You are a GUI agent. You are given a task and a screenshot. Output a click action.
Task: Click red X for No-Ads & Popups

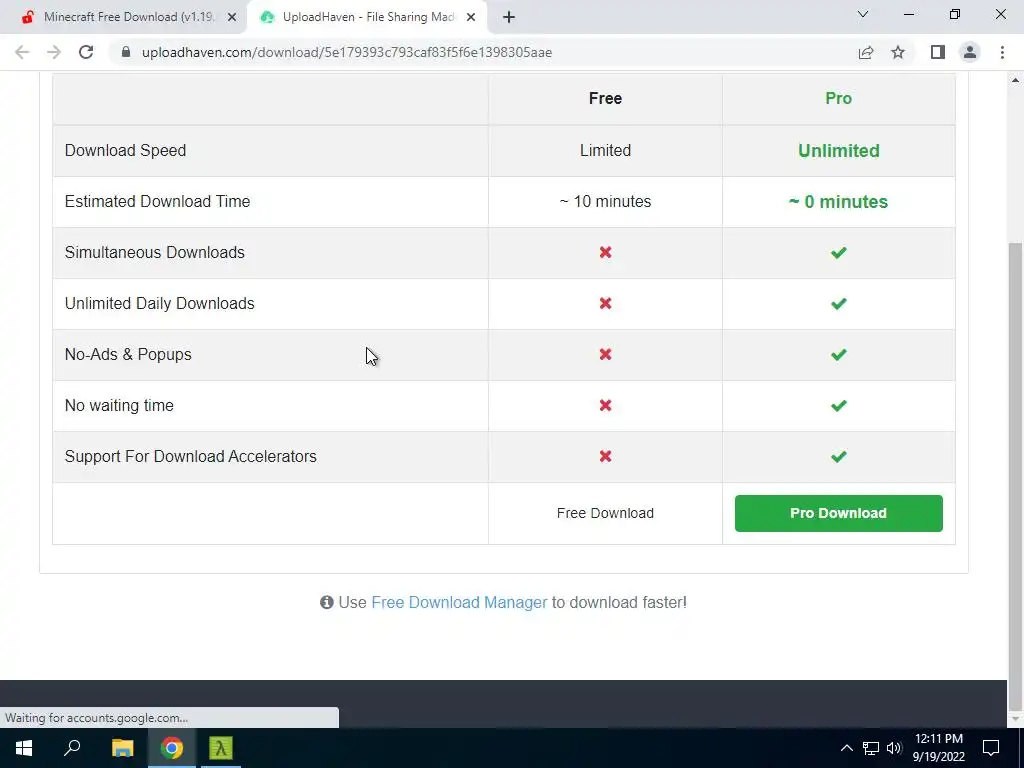[605, 354]
